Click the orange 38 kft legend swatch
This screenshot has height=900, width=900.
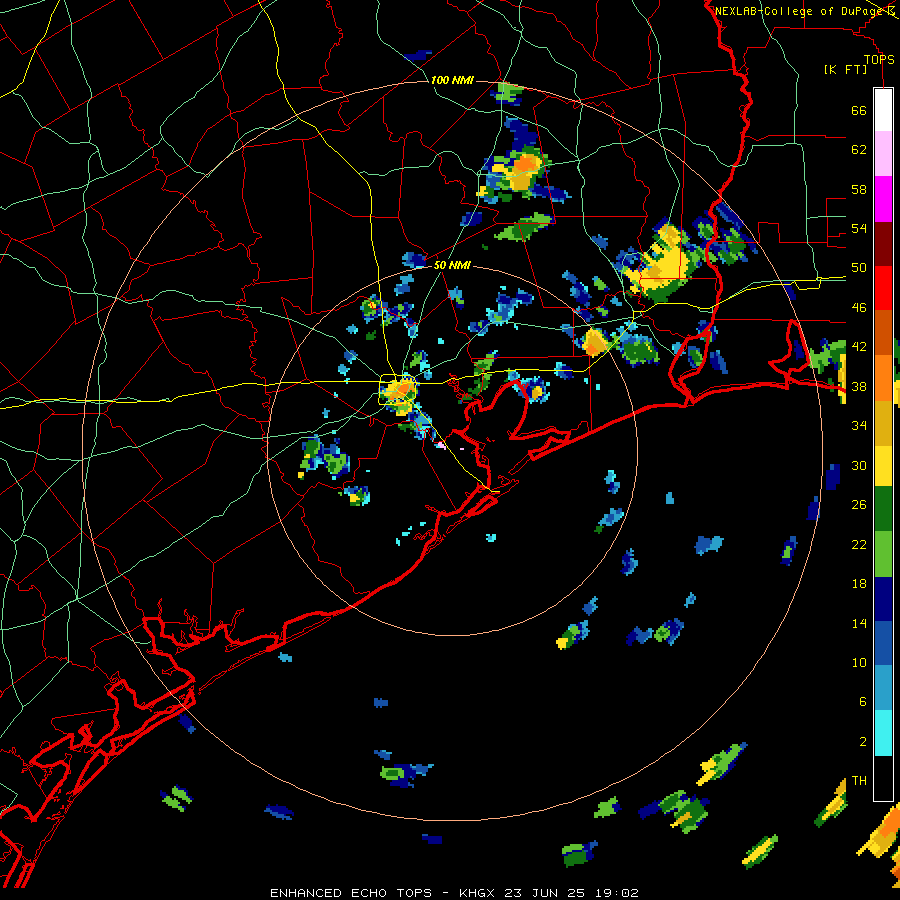(x=883, y=378)
